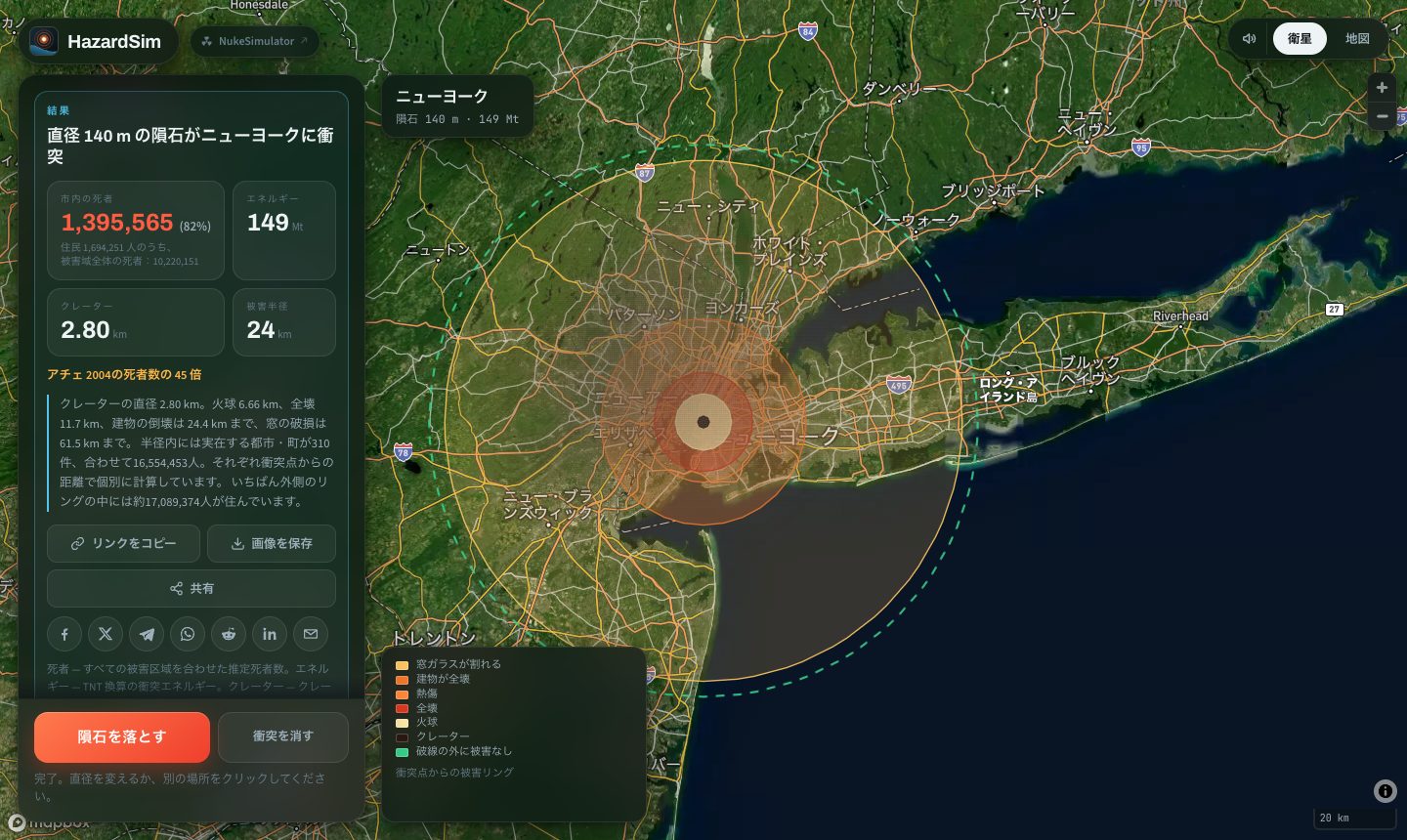Click the 窓ガラスが割れる legend swatch
The width and height of the screenshot is (1407, 840).
click(402, 665)
